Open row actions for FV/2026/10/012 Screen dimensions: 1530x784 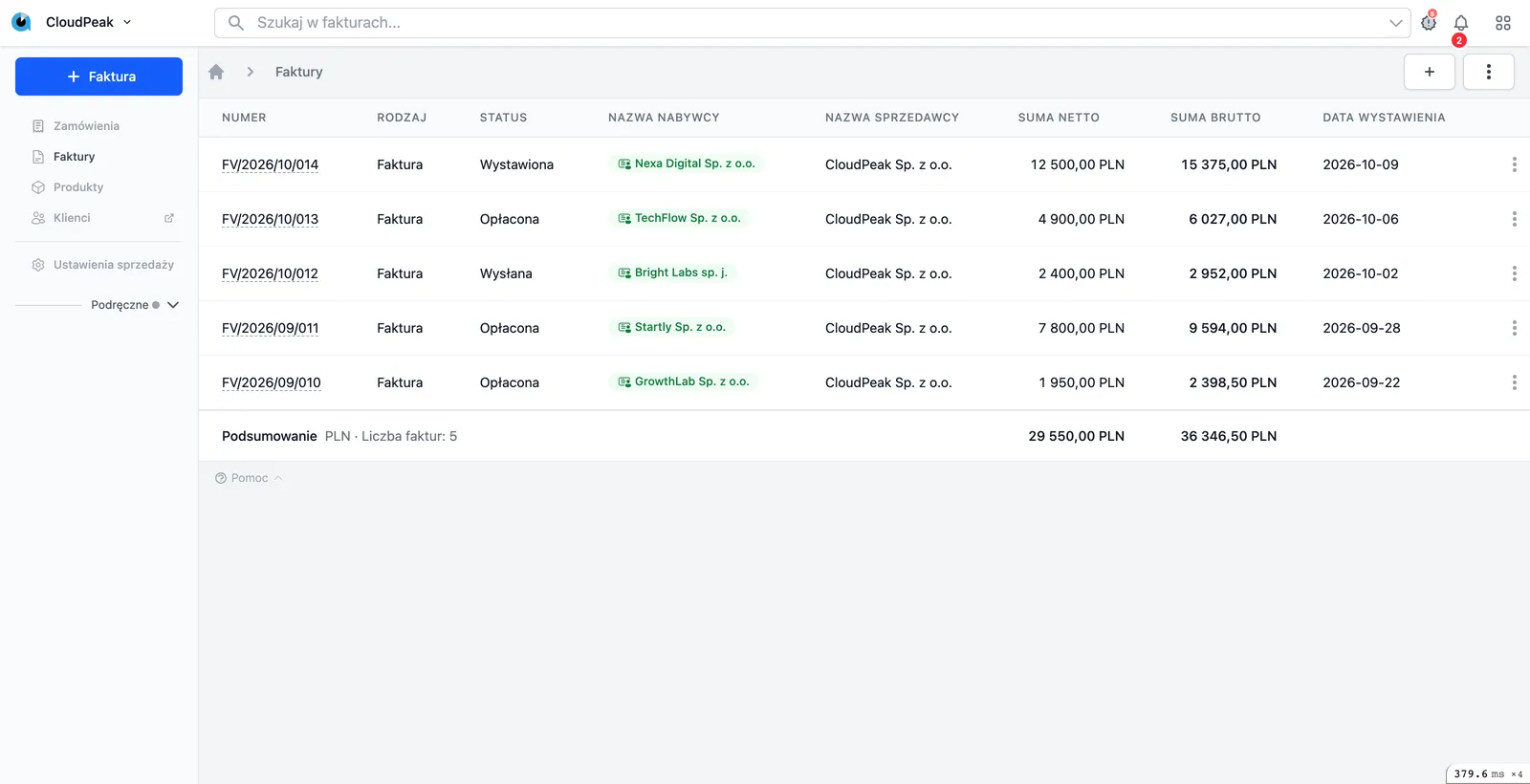[x=1514, y=273]
